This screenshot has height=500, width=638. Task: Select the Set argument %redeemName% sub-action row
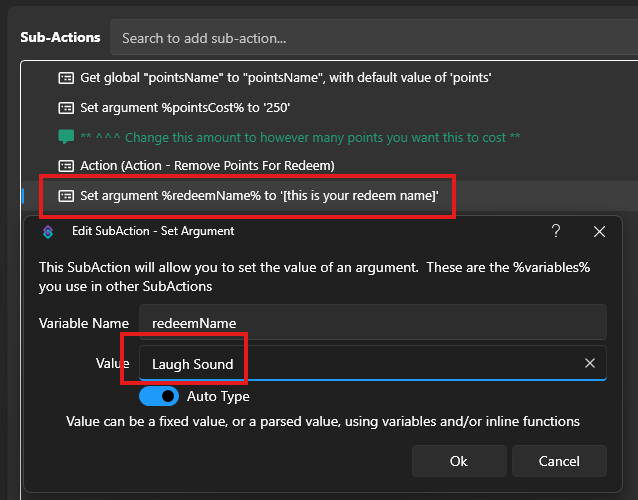click(x=259, y=196)
